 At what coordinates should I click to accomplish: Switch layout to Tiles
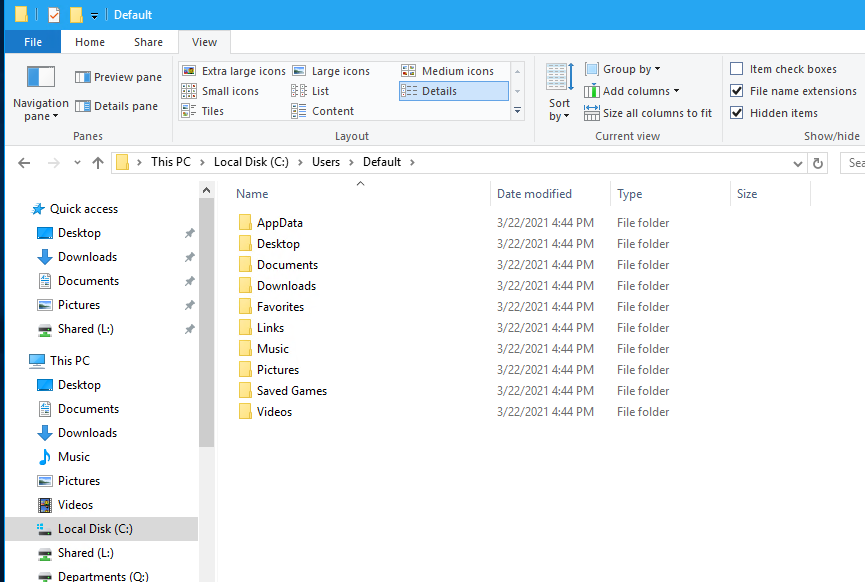click(202, 111)
